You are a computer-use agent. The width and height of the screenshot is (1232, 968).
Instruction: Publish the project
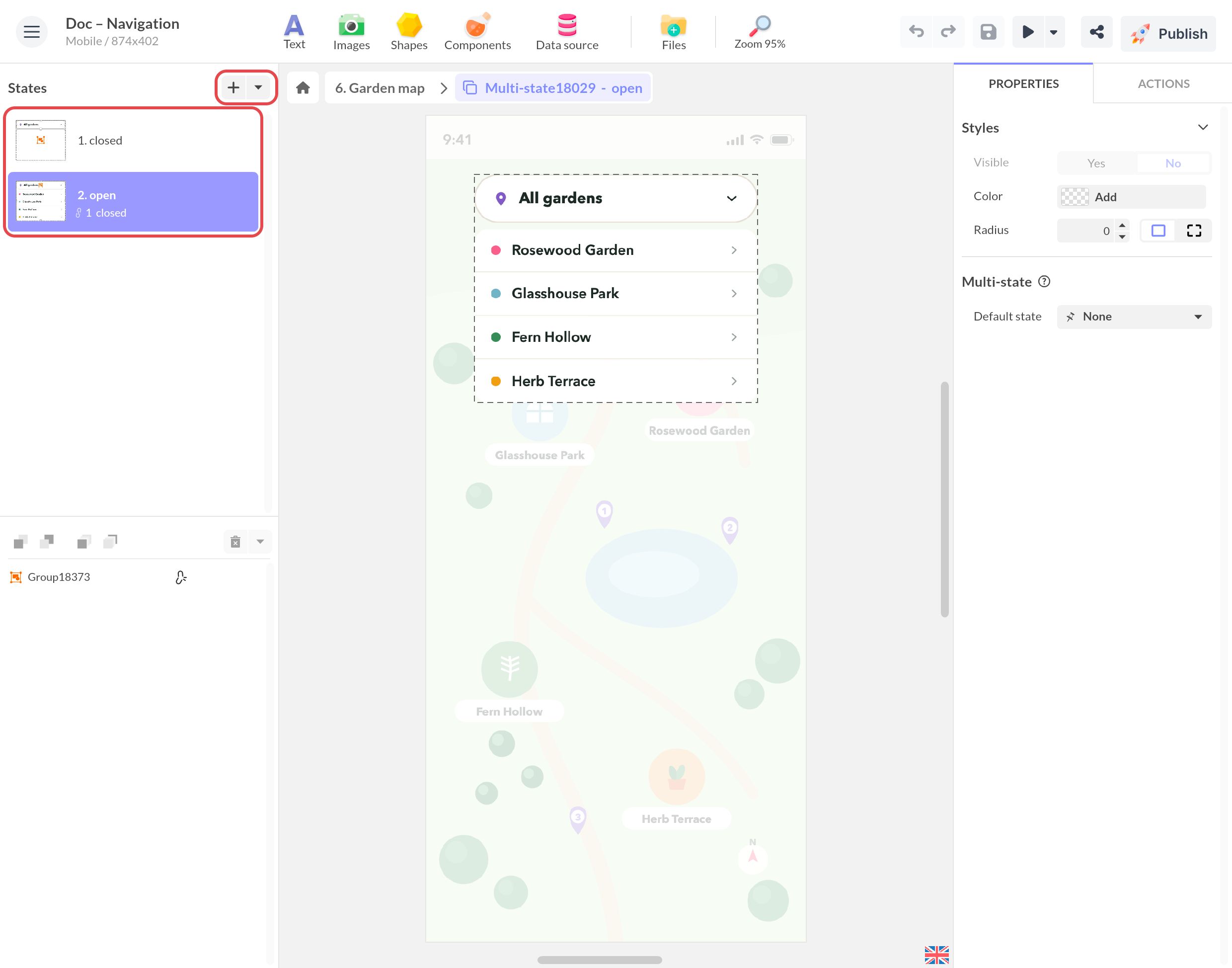[x=1168, y=33]
